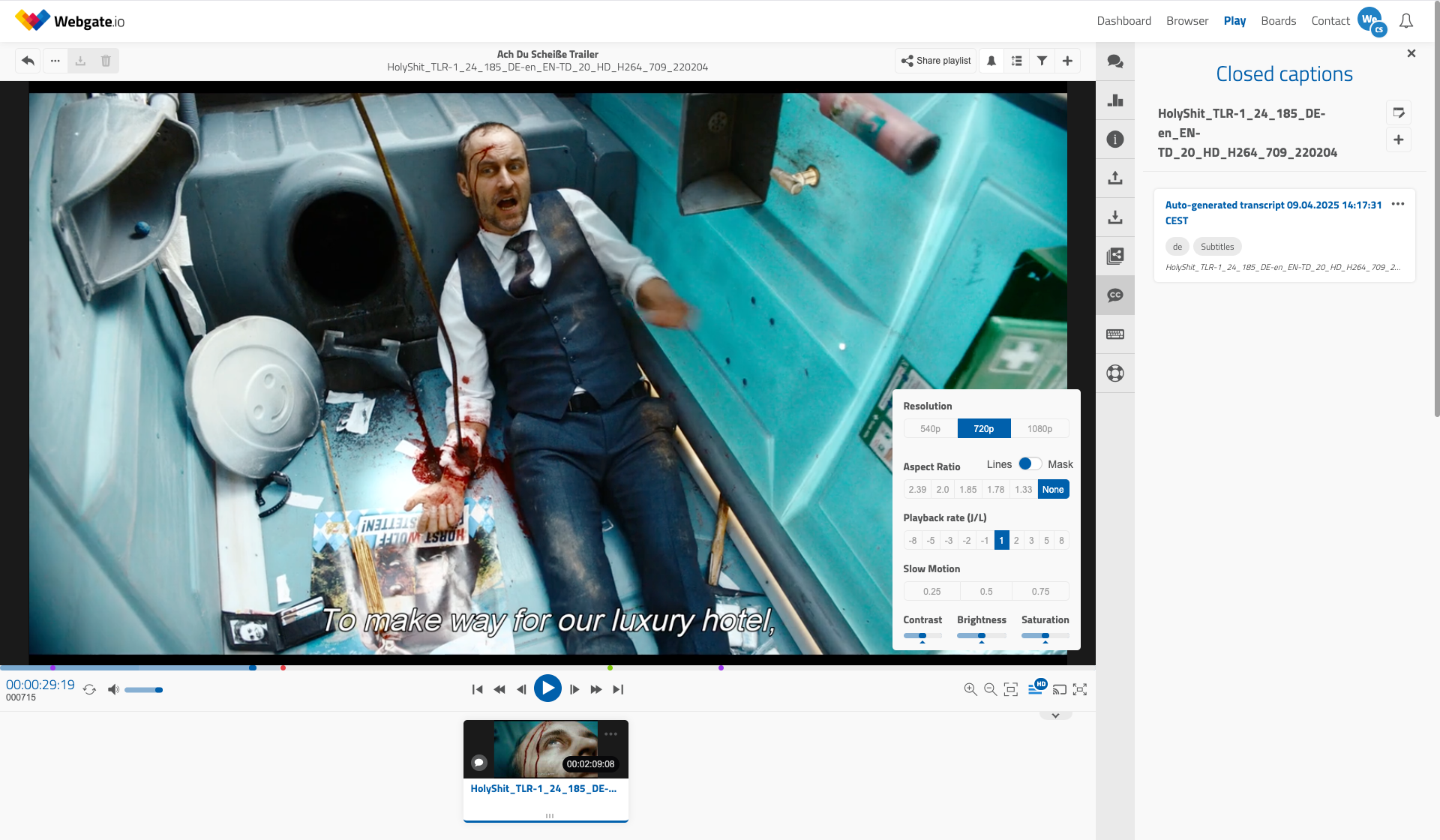Click the Share playlist button

click(935, 61)
